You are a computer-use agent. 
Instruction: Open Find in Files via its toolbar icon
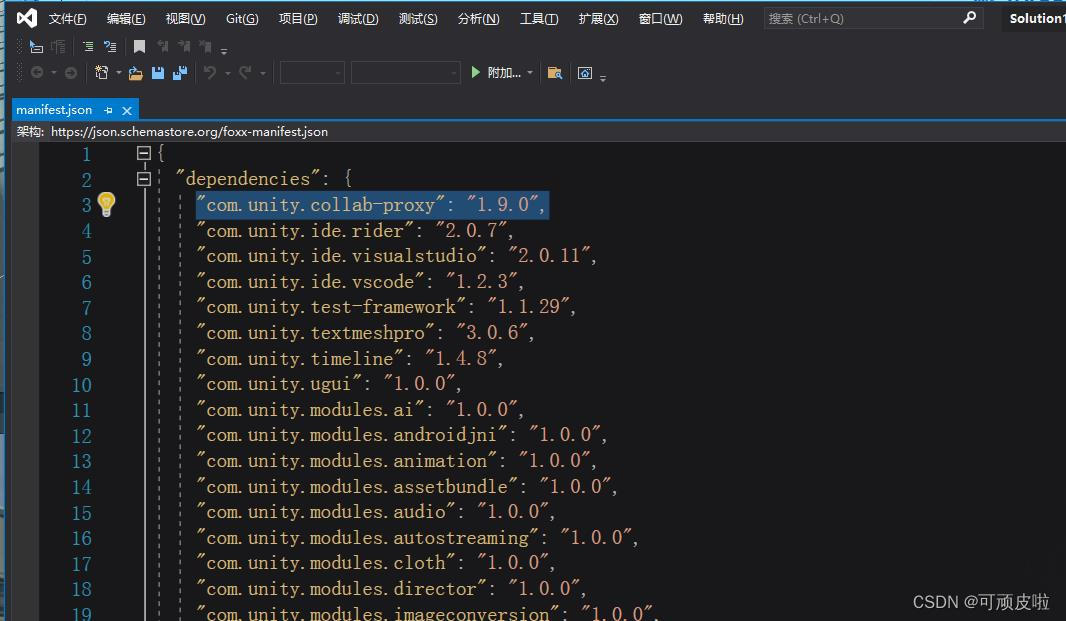[x=555, y=72]
